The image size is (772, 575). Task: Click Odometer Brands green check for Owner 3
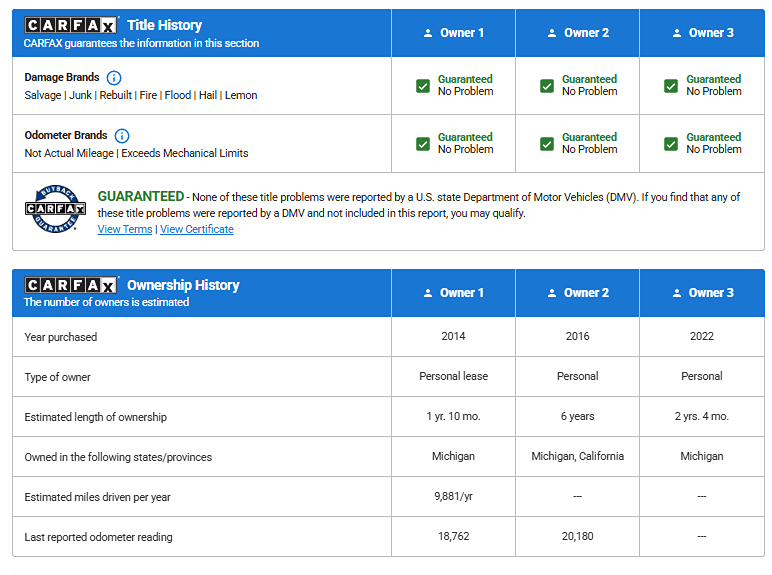pos(671,144)
